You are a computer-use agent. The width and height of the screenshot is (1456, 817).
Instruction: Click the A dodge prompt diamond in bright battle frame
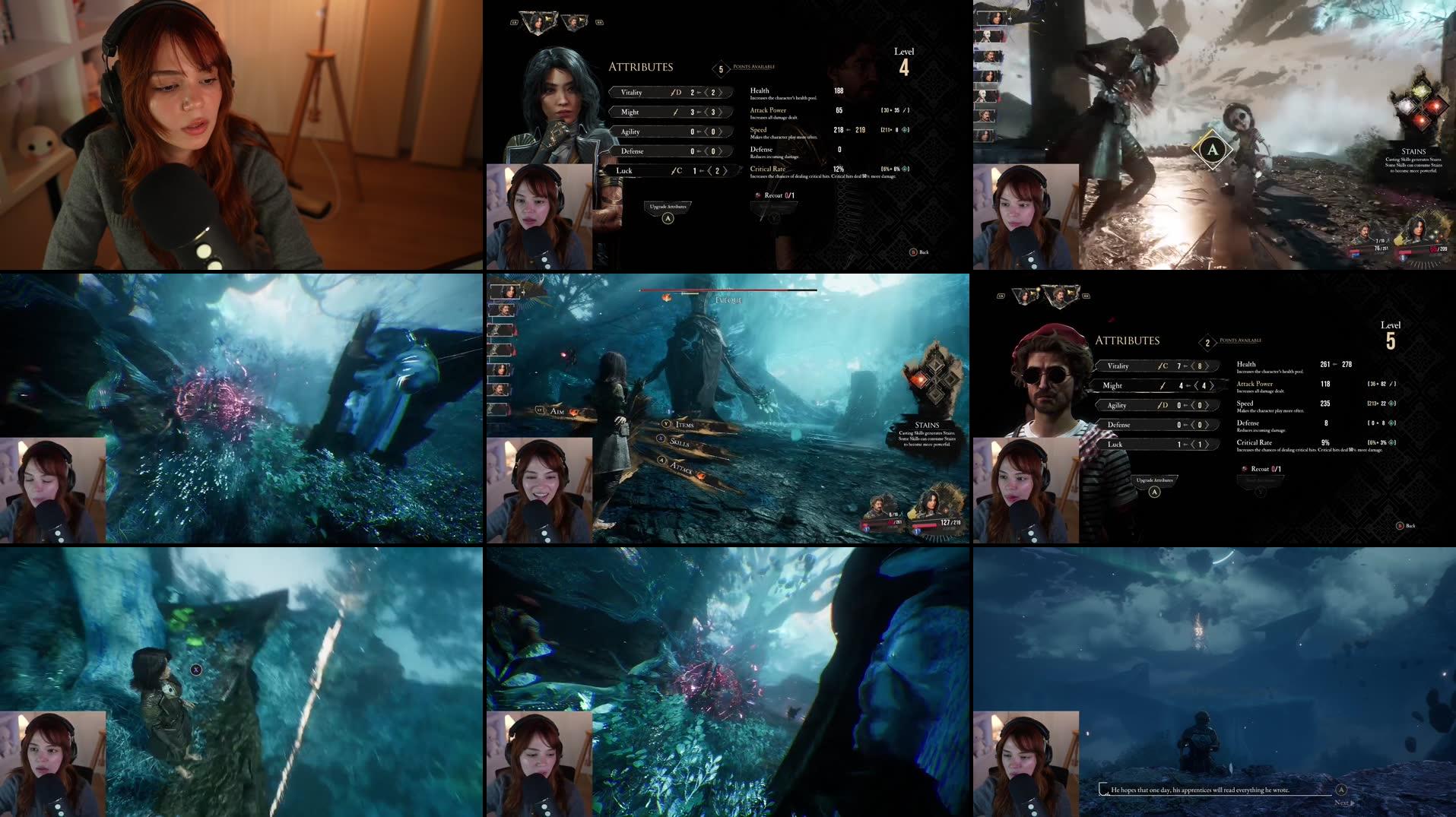tap(1213, 150)
